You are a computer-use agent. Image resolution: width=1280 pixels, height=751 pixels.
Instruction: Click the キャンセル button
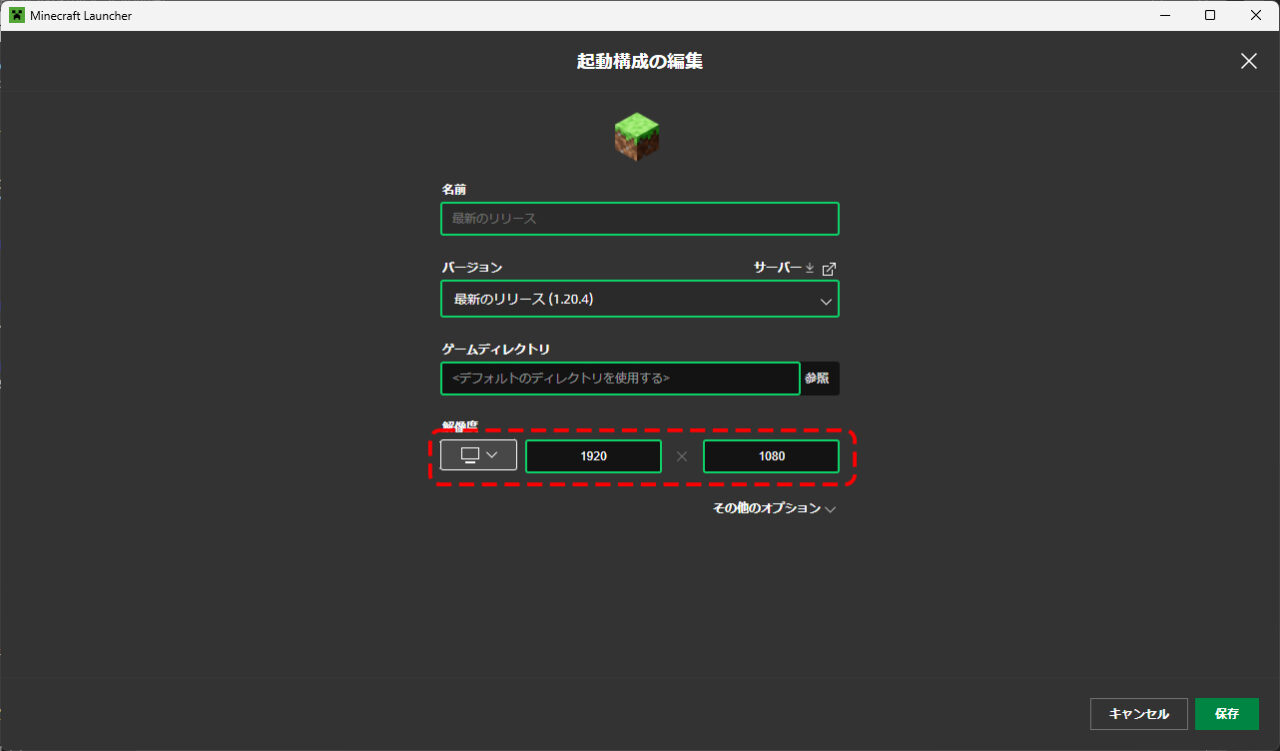[x=1139, y=713]
